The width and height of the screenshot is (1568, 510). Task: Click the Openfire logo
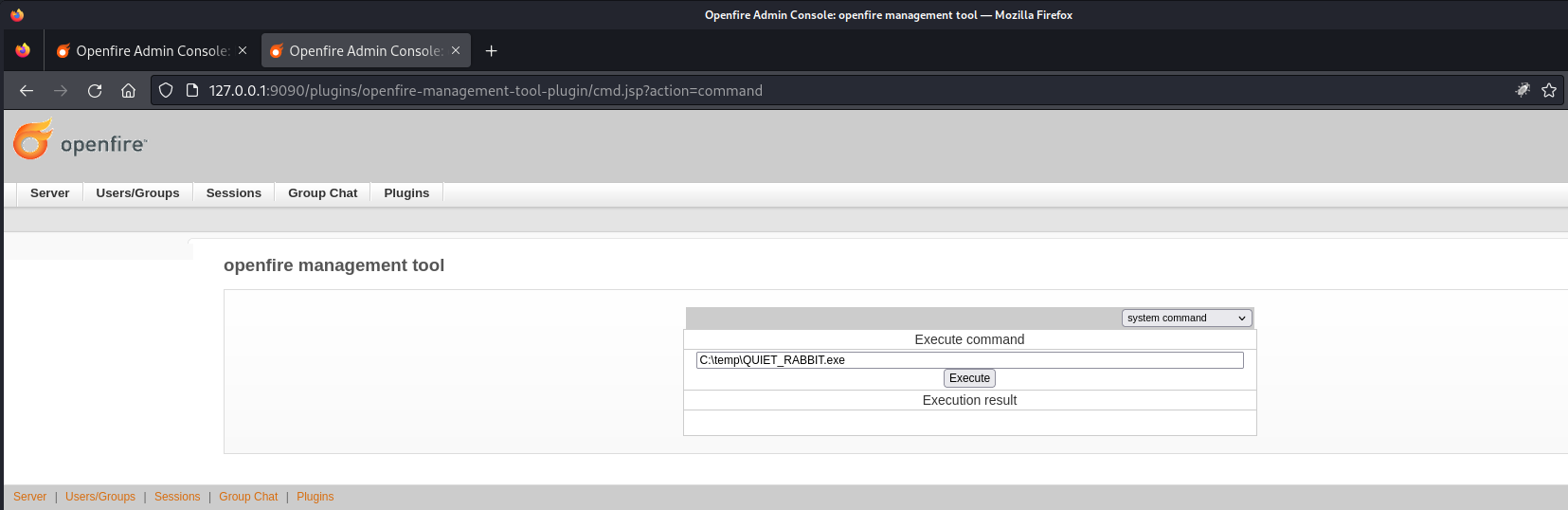click(x=81, y=141)
